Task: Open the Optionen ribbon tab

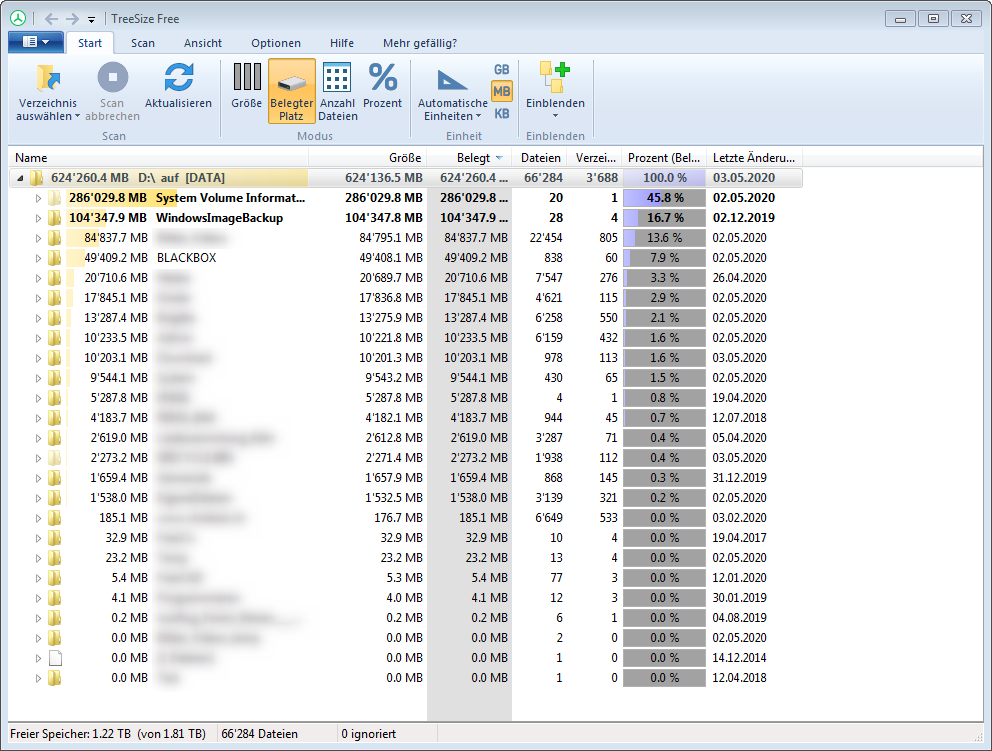Action: point(276,43)
